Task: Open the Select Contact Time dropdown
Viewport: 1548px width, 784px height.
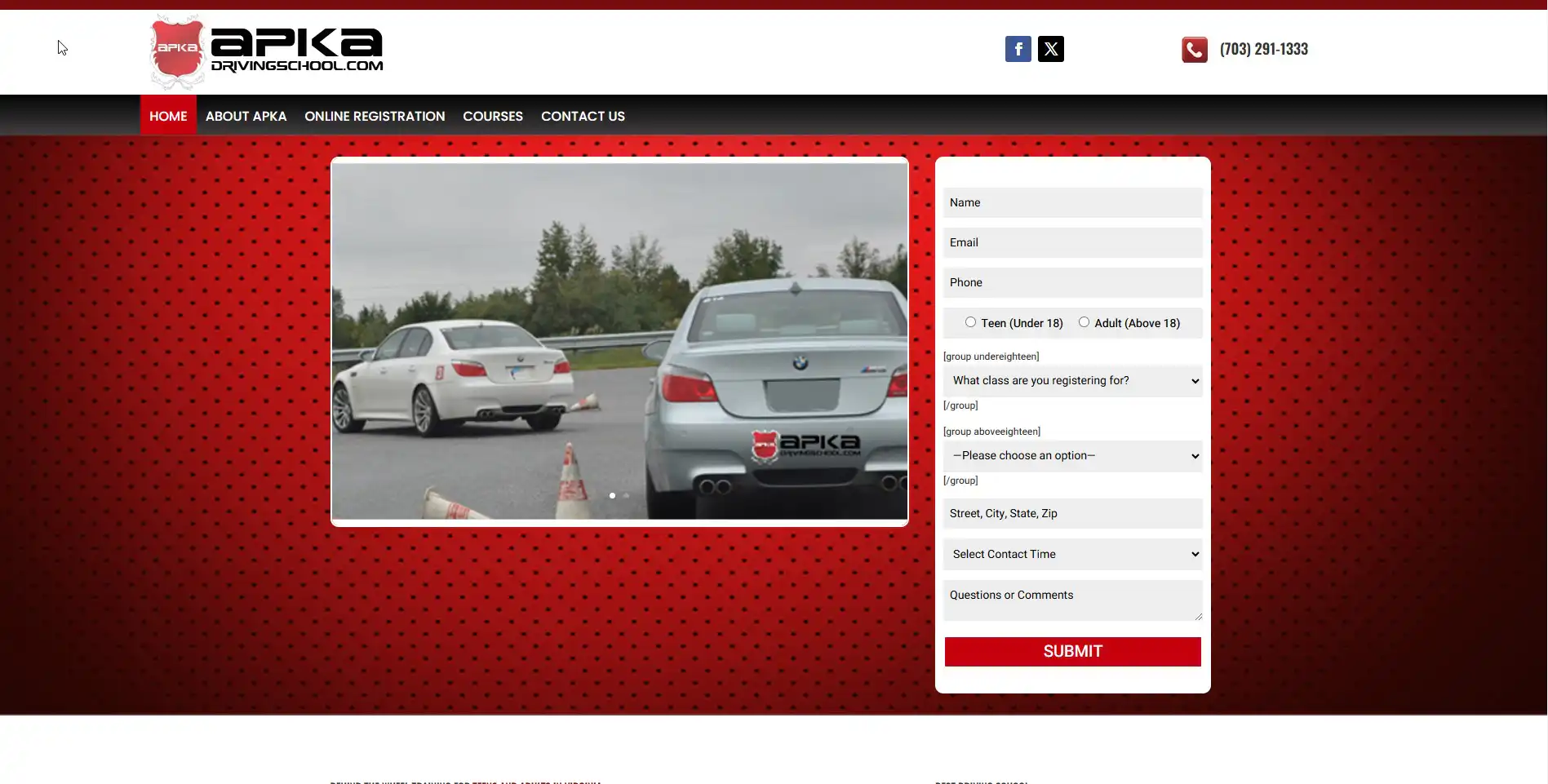Action: (x=1071, y=554)
